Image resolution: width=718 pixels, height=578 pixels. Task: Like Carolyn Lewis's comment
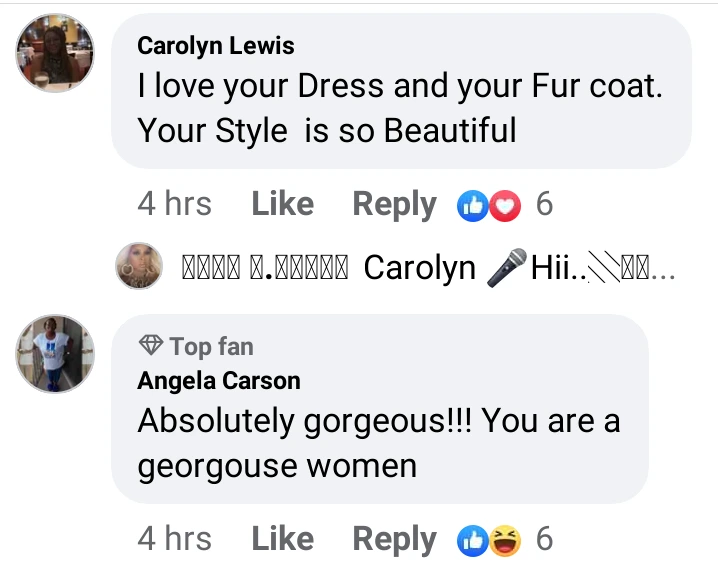point(282,205)
